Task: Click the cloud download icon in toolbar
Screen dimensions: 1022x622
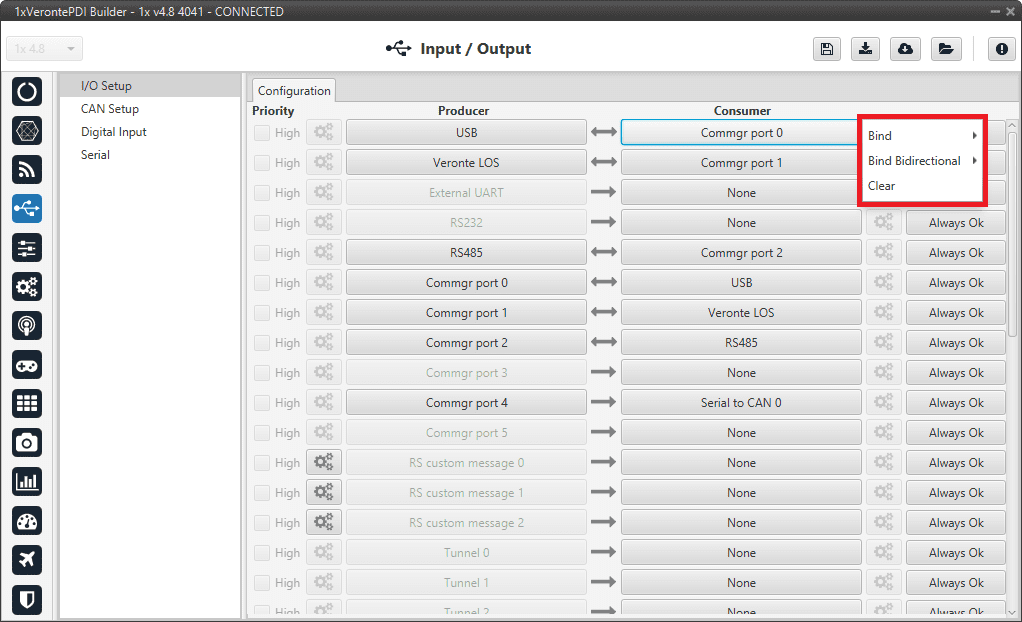Action: (905, 49)
